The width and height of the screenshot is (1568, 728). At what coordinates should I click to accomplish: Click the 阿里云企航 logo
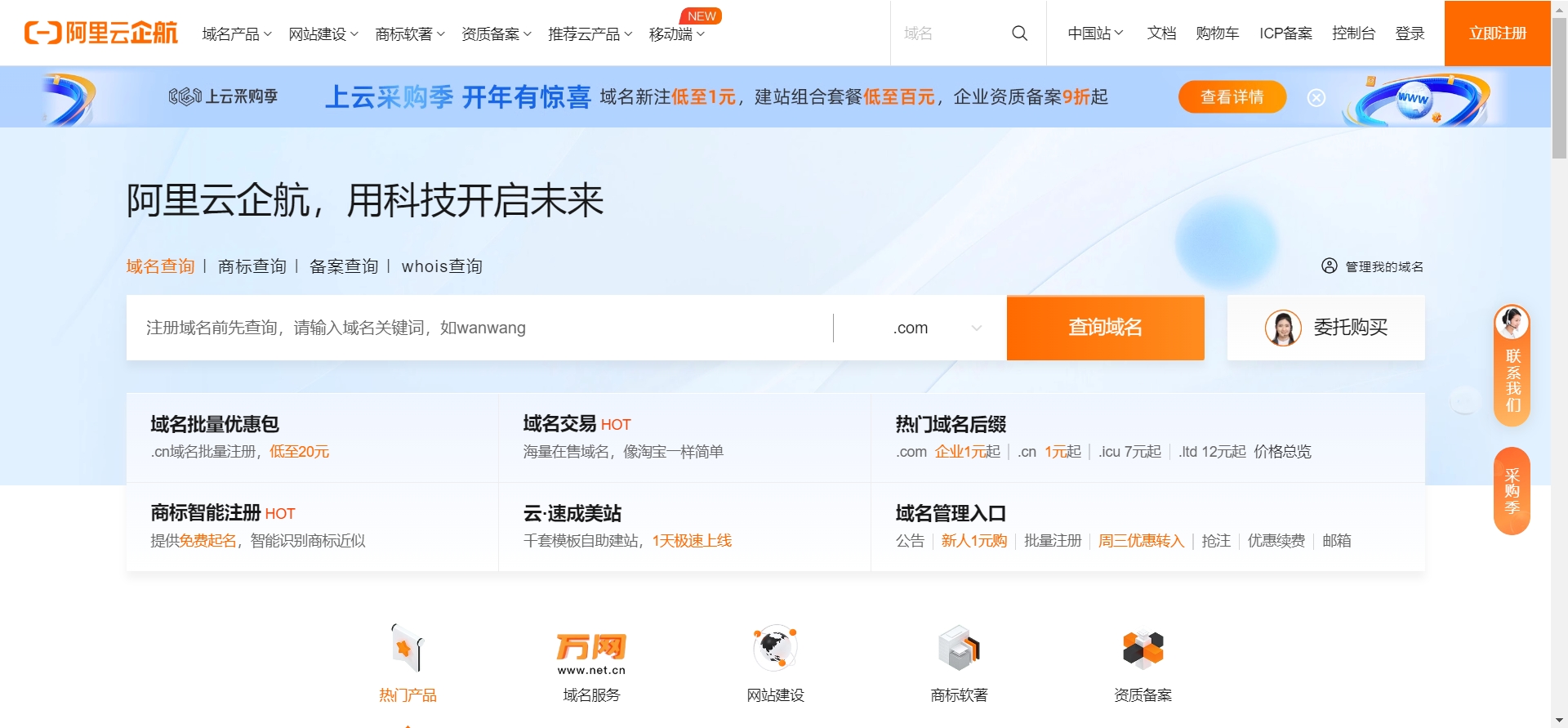(x=101, y=33)
